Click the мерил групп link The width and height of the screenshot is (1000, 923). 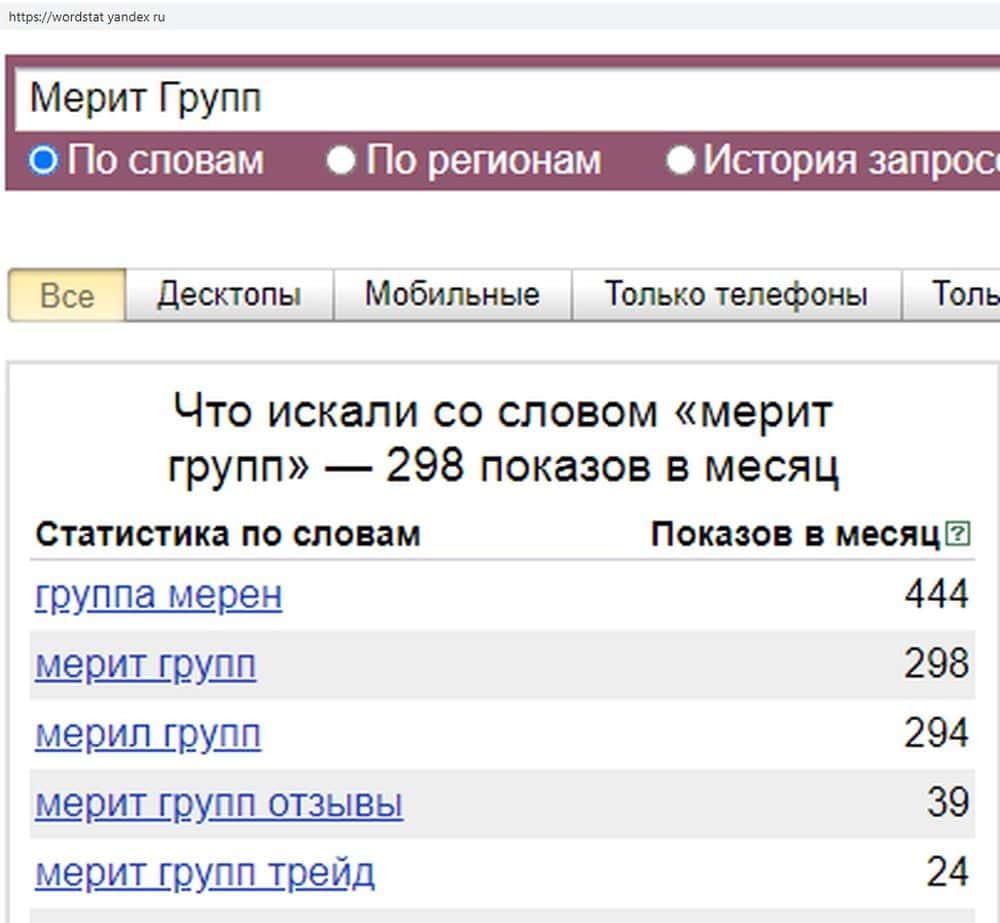pos(148,736)
